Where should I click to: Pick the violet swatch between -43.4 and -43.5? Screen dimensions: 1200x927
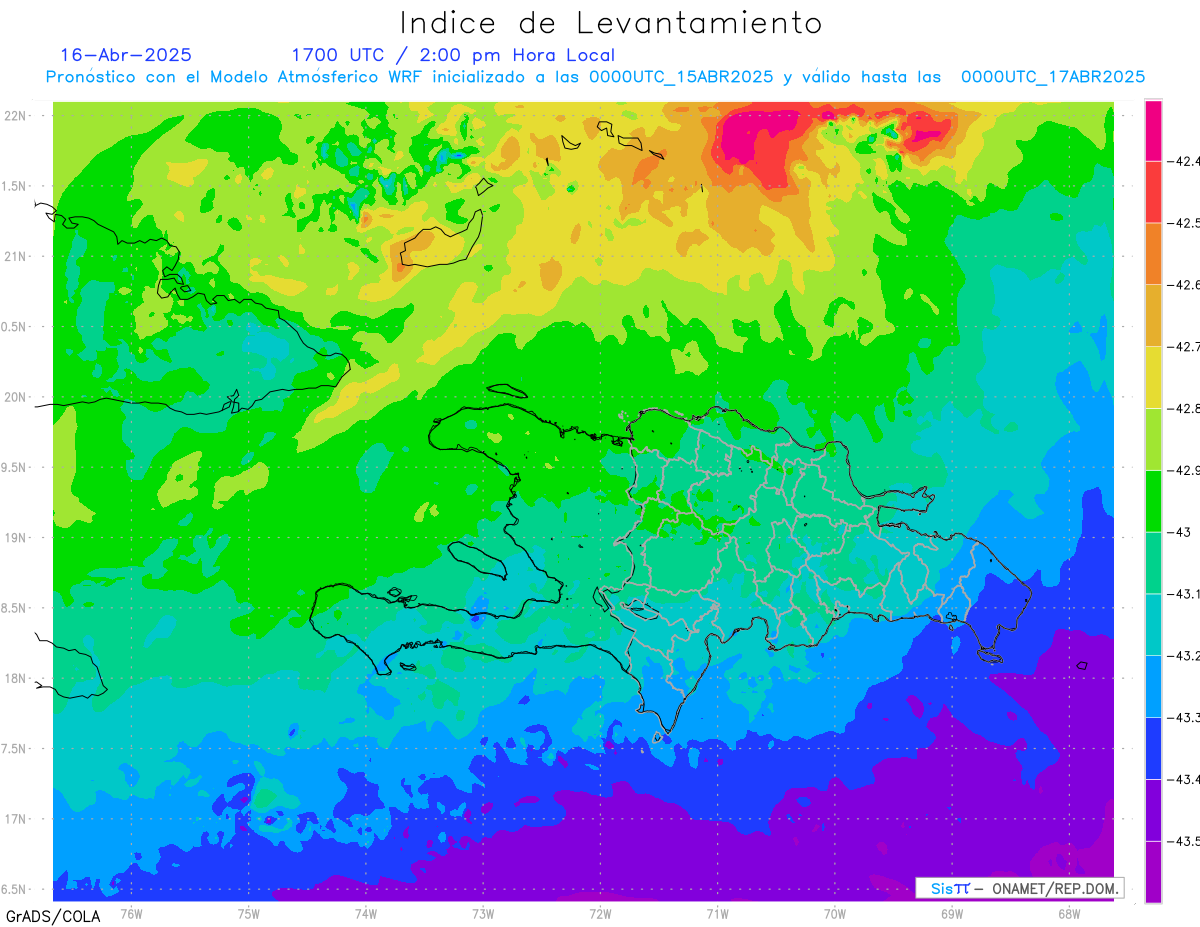(1153, 811)
